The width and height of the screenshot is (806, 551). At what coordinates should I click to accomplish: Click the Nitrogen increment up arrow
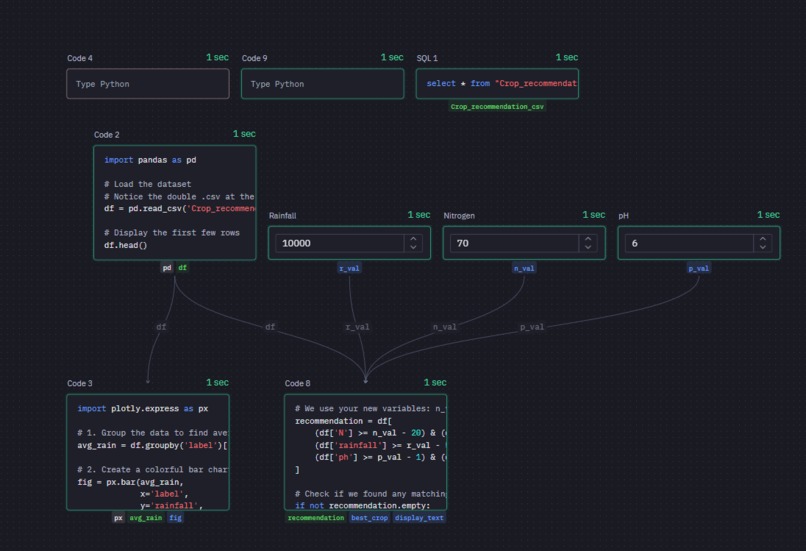pyautogui.click(x=588, y=239)
